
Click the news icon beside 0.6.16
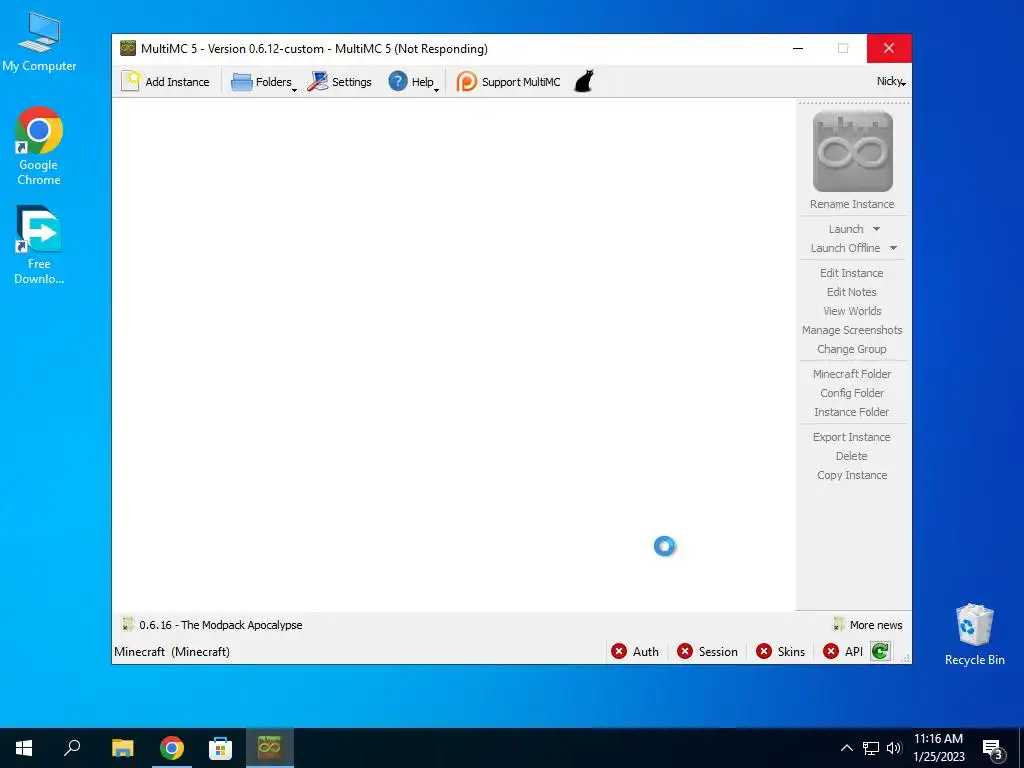[127, 624]
